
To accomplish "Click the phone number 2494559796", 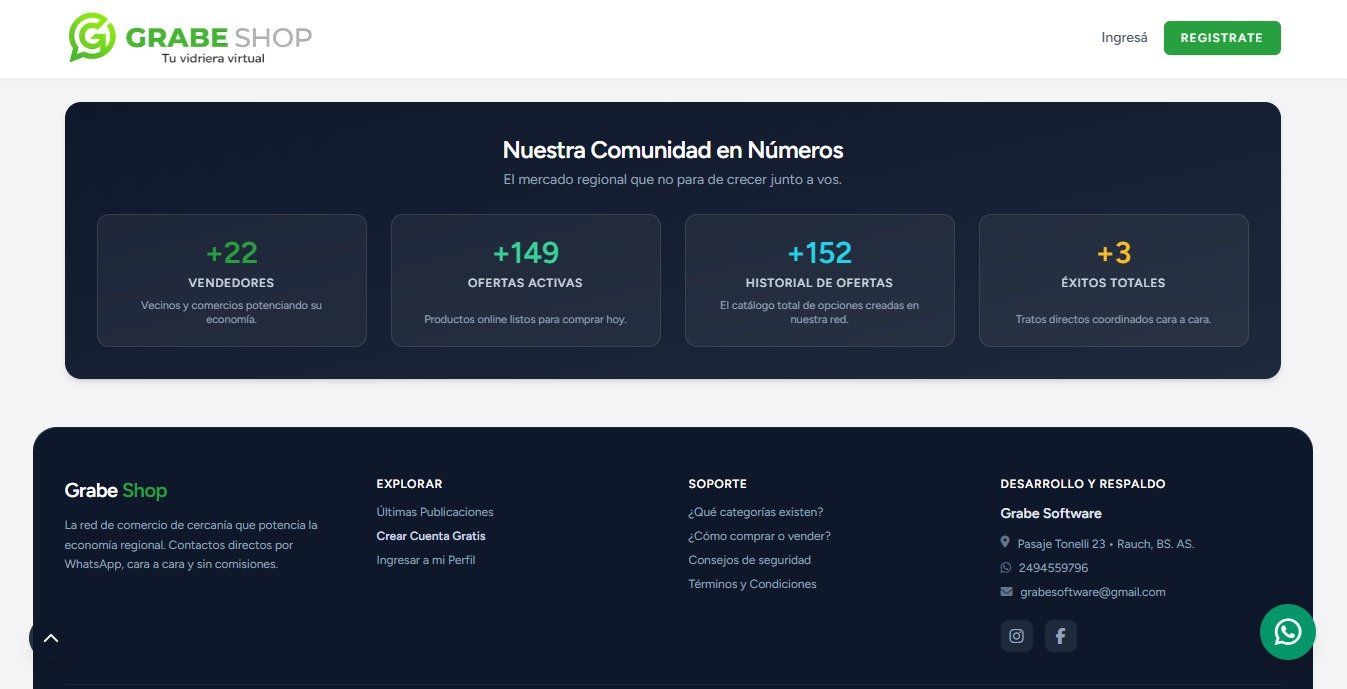I will [1053, 568].
